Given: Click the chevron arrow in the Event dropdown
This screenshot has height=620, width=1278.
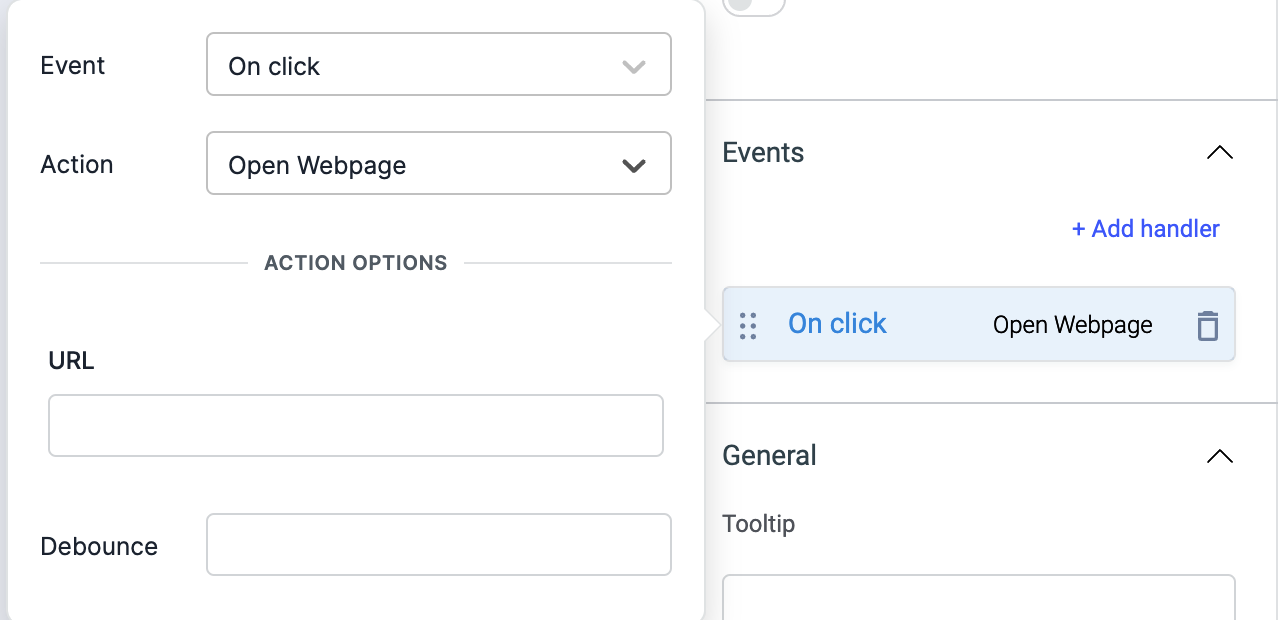Looking at the screenshot, I should 633,67.
